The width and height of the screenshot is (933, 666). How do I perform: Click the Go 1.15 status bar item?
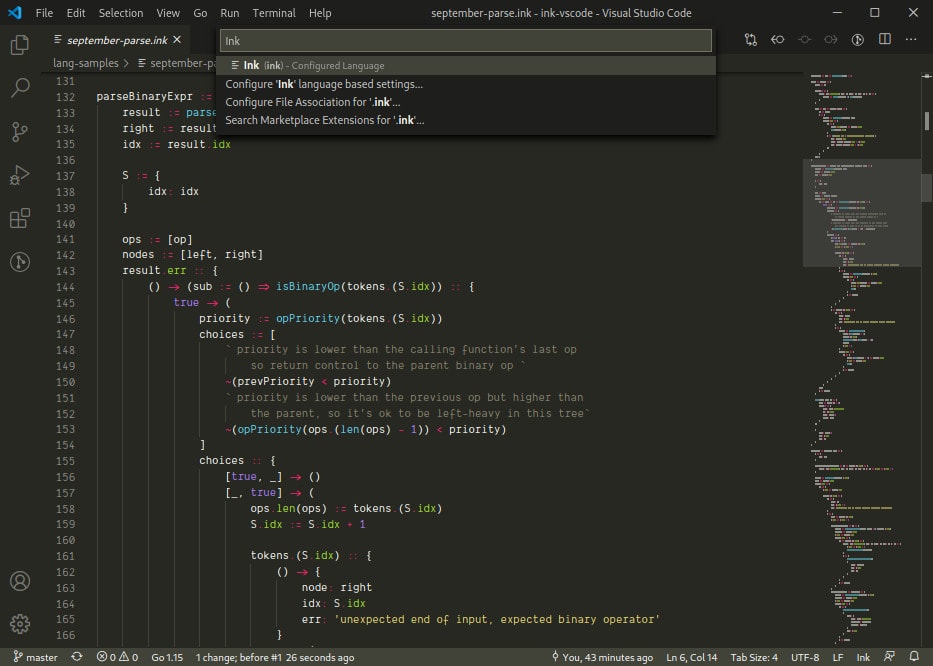[x=167, y=657]
